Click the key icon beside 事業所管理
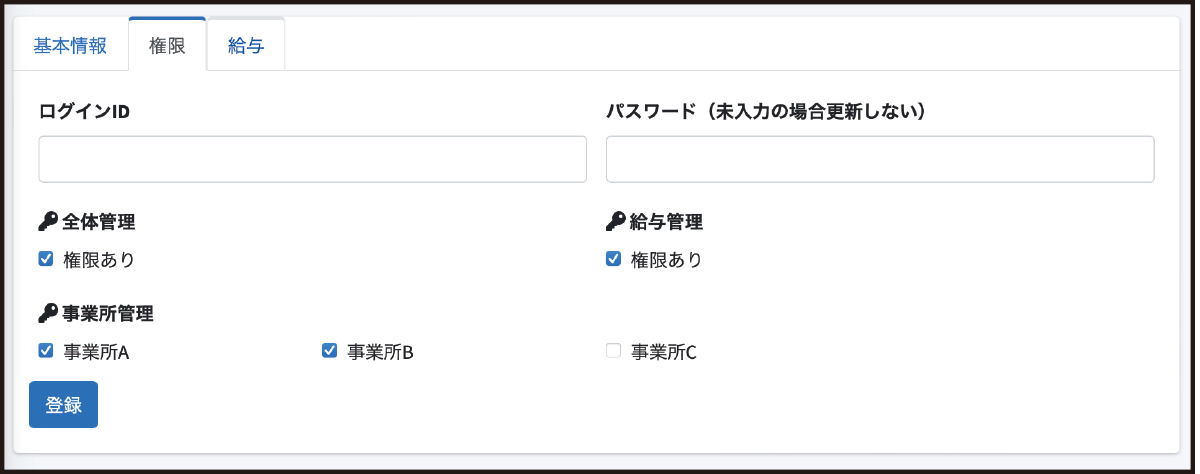 [48, 313]
